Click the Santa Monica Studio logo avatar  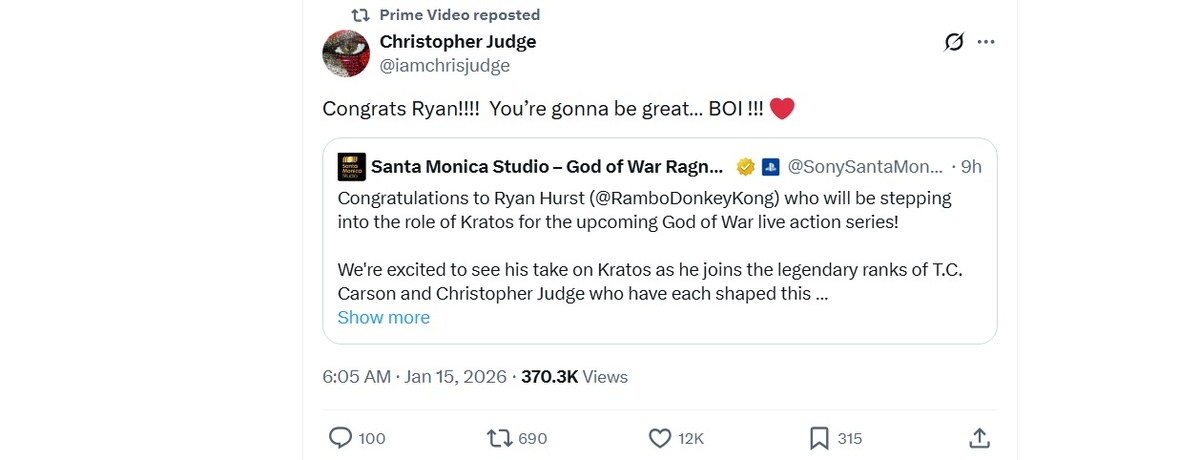[x=351, y=166]
